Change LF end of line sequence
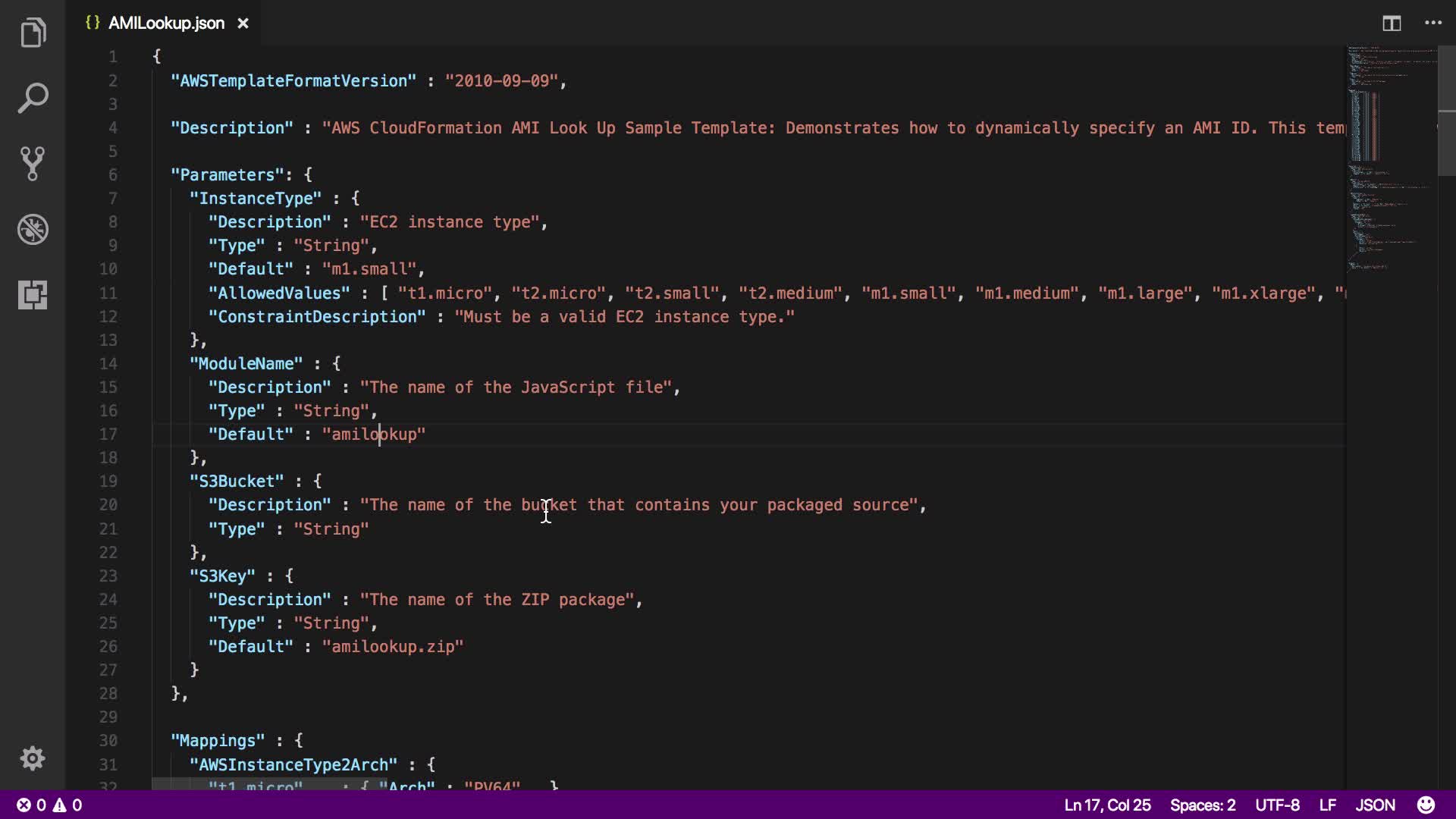 (x=1327, y=805)
